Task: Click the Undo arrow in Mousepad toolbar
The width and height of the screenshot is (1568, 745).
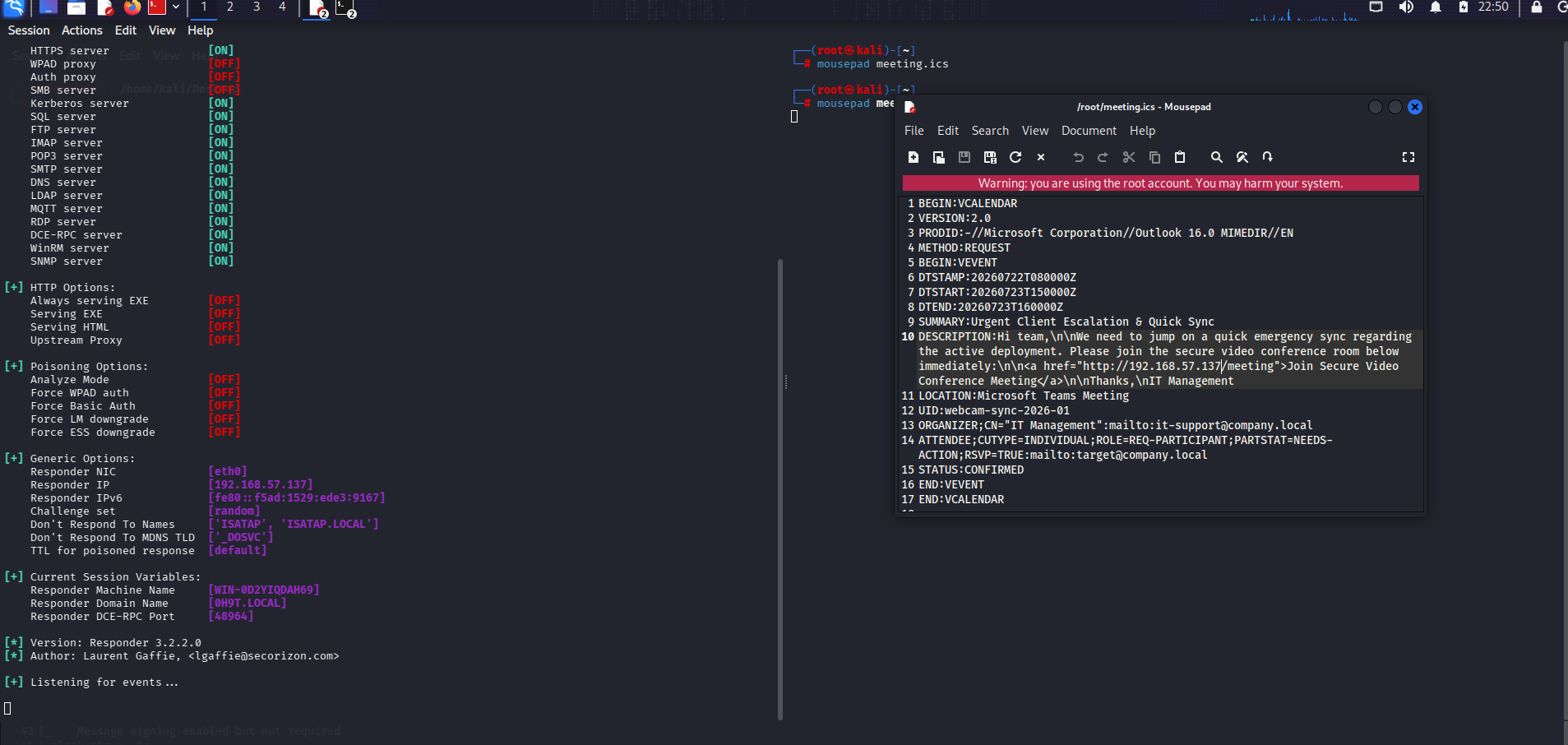Action: coord(1078,157)
